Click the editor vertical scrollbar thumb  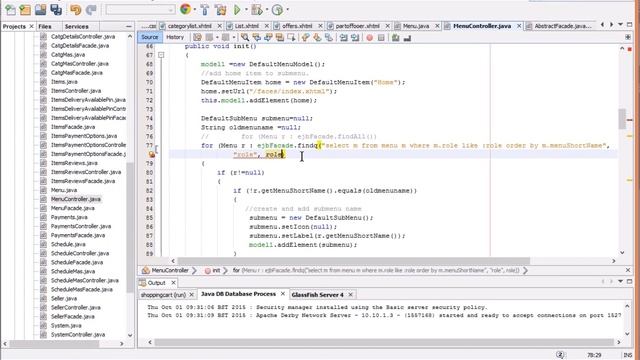622,119
